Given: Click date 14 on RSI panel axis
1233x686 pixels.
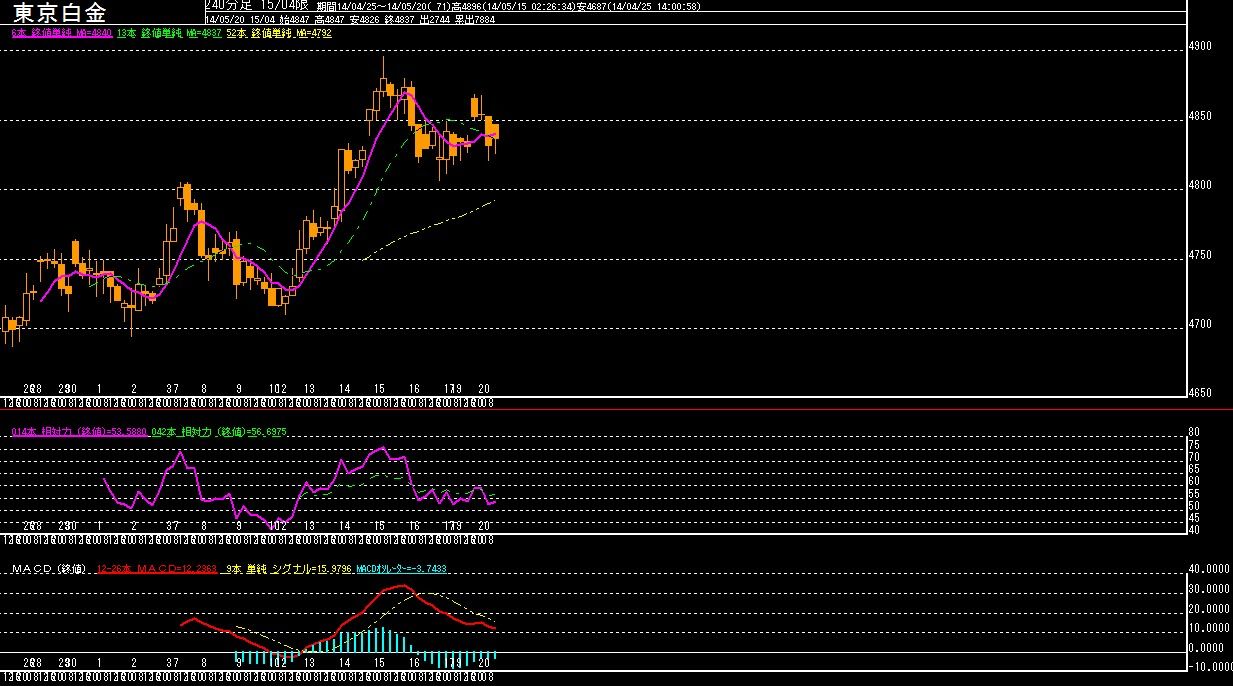Looking at the screenshot, I should pyautogui.click(x=344, y=525).
